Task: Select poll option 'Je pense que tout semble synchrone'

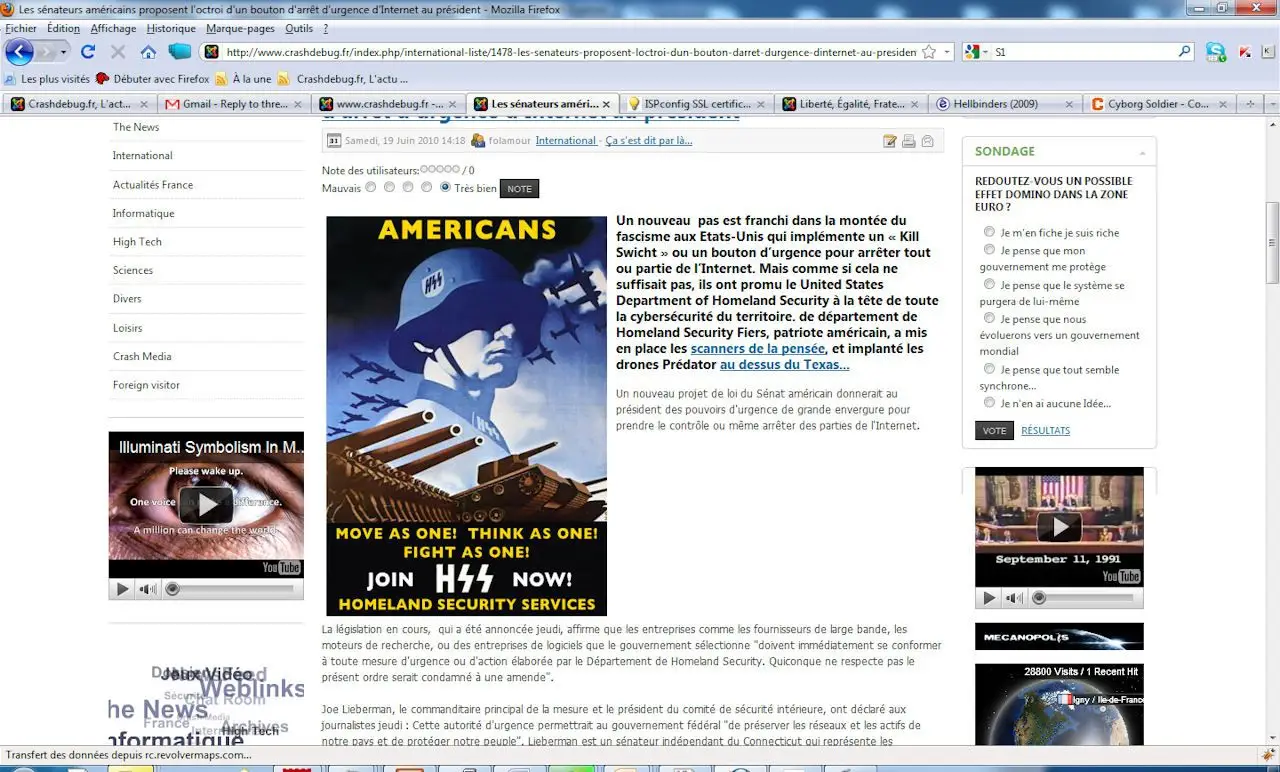Action: pos(990,369)
